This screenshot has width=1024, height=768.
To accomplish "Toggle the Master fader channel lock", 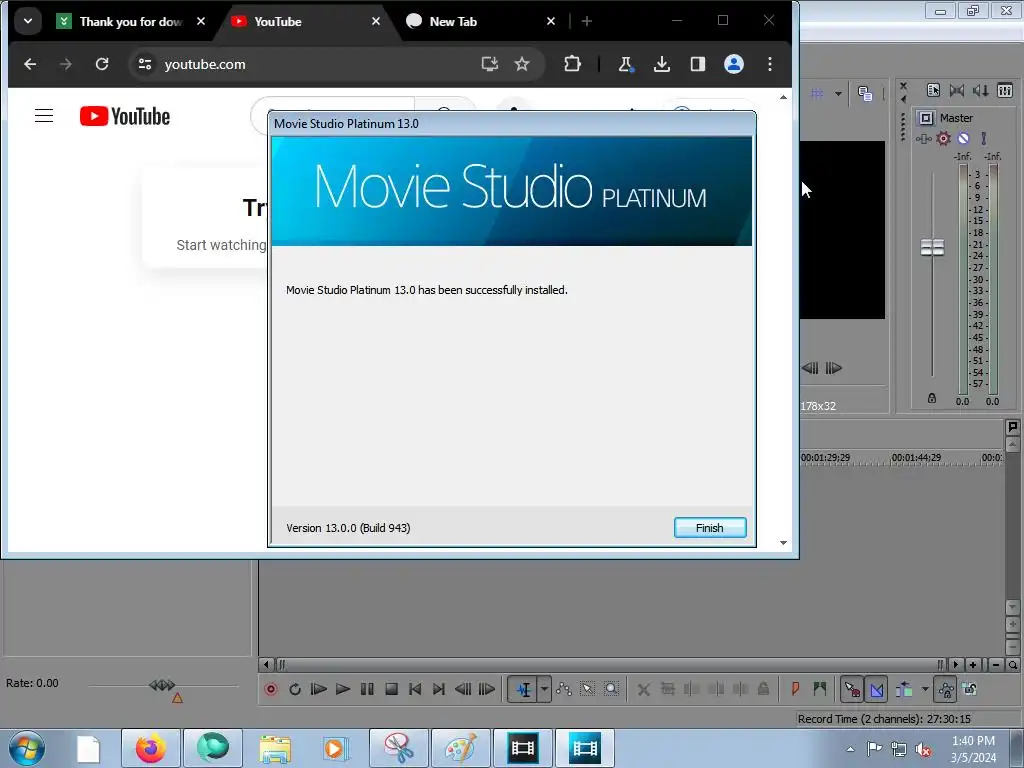I will 932,398.
